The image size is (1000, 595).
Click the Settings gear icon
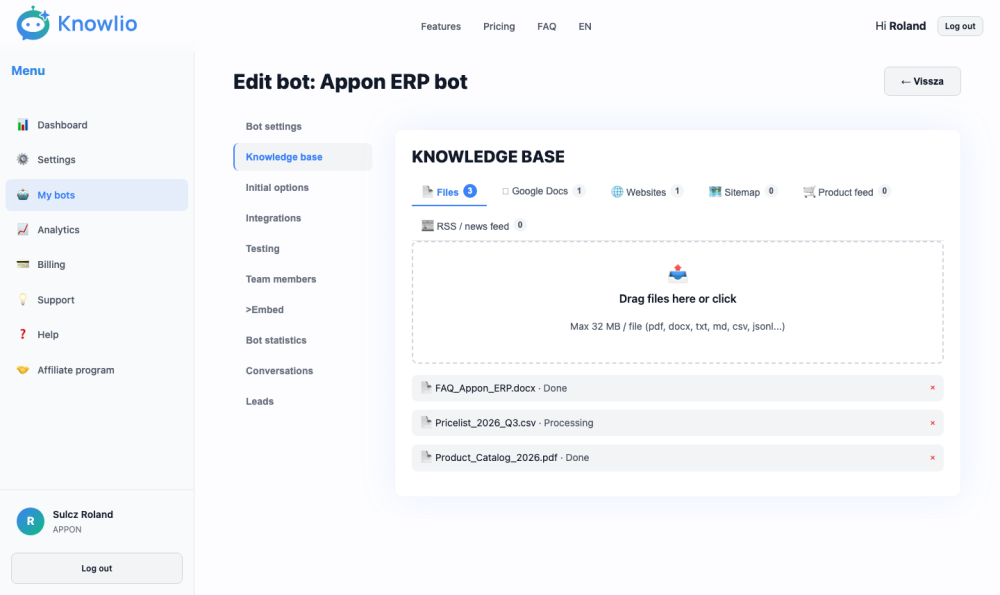(x=23, y=159)
